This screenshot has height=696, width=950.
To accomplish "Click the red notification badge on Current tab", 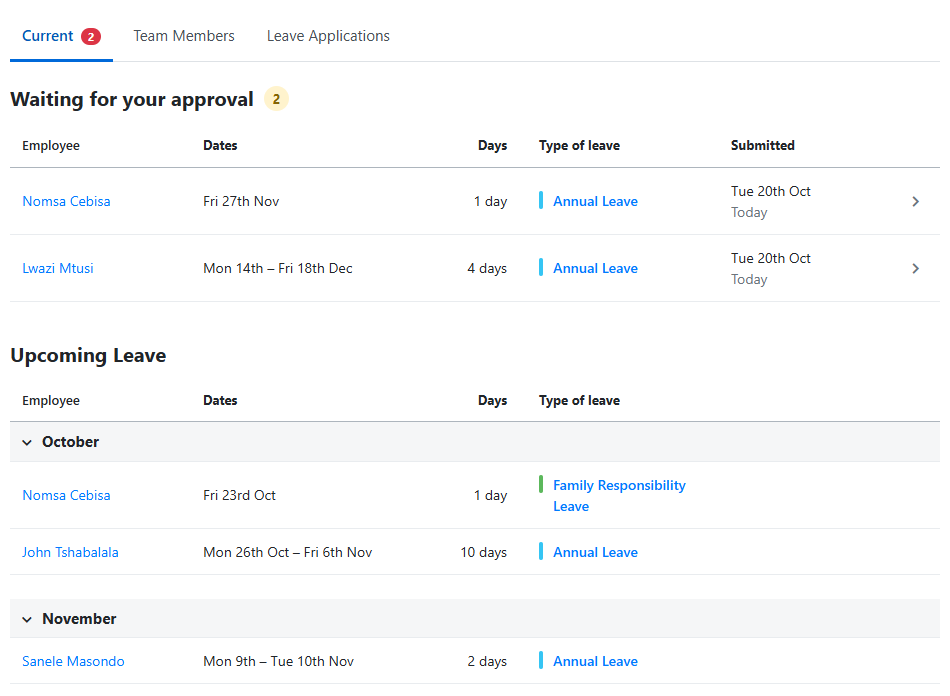I will tap(91, 37).
